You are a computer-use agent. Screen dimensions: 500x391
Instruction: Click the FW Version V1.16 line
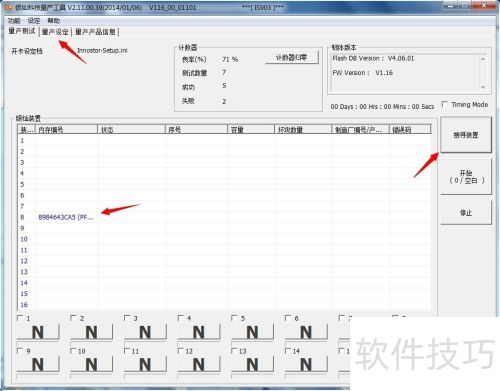pos(363,73)
